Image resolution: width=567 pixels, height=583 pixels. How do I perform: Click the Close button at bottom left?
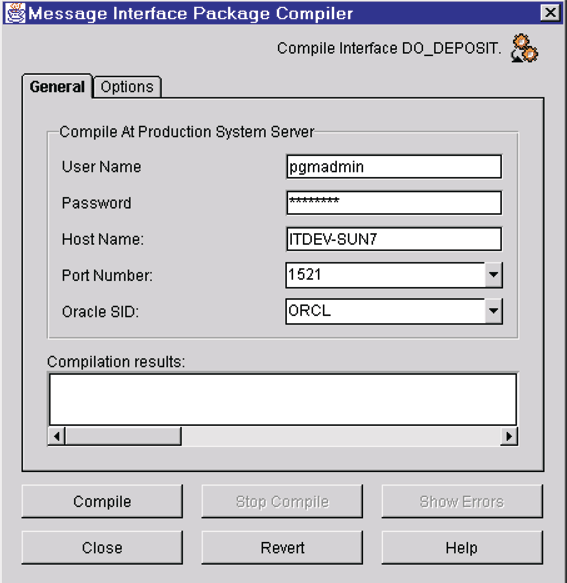tap(102, 547)
